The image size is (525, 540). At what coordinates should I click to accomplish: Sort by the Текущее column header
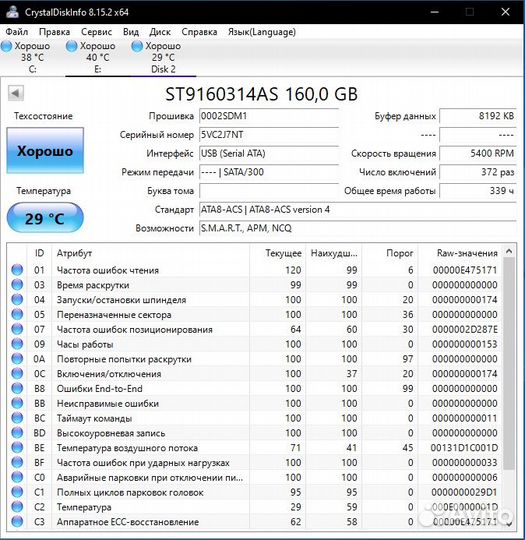pos(278,253)
